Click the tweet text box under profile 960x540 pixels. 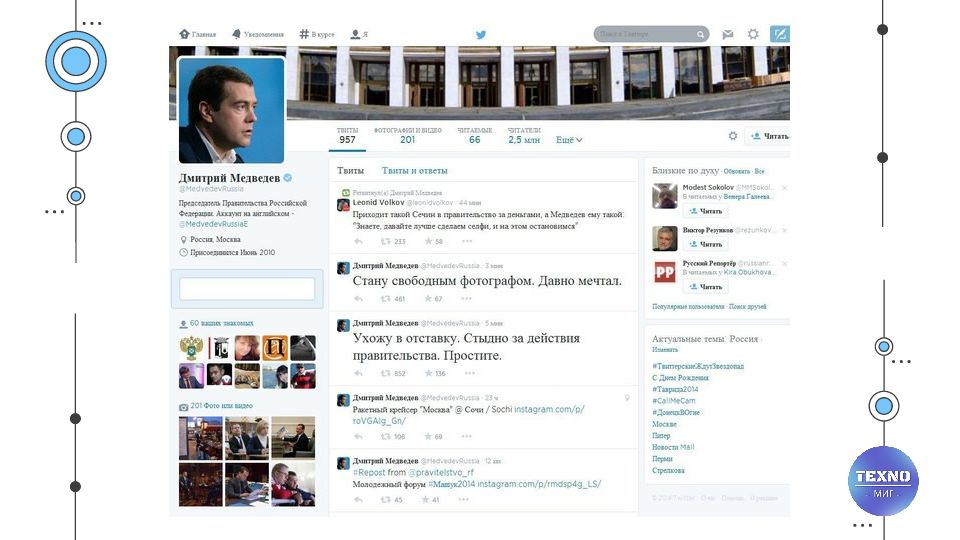pos(247,288)
